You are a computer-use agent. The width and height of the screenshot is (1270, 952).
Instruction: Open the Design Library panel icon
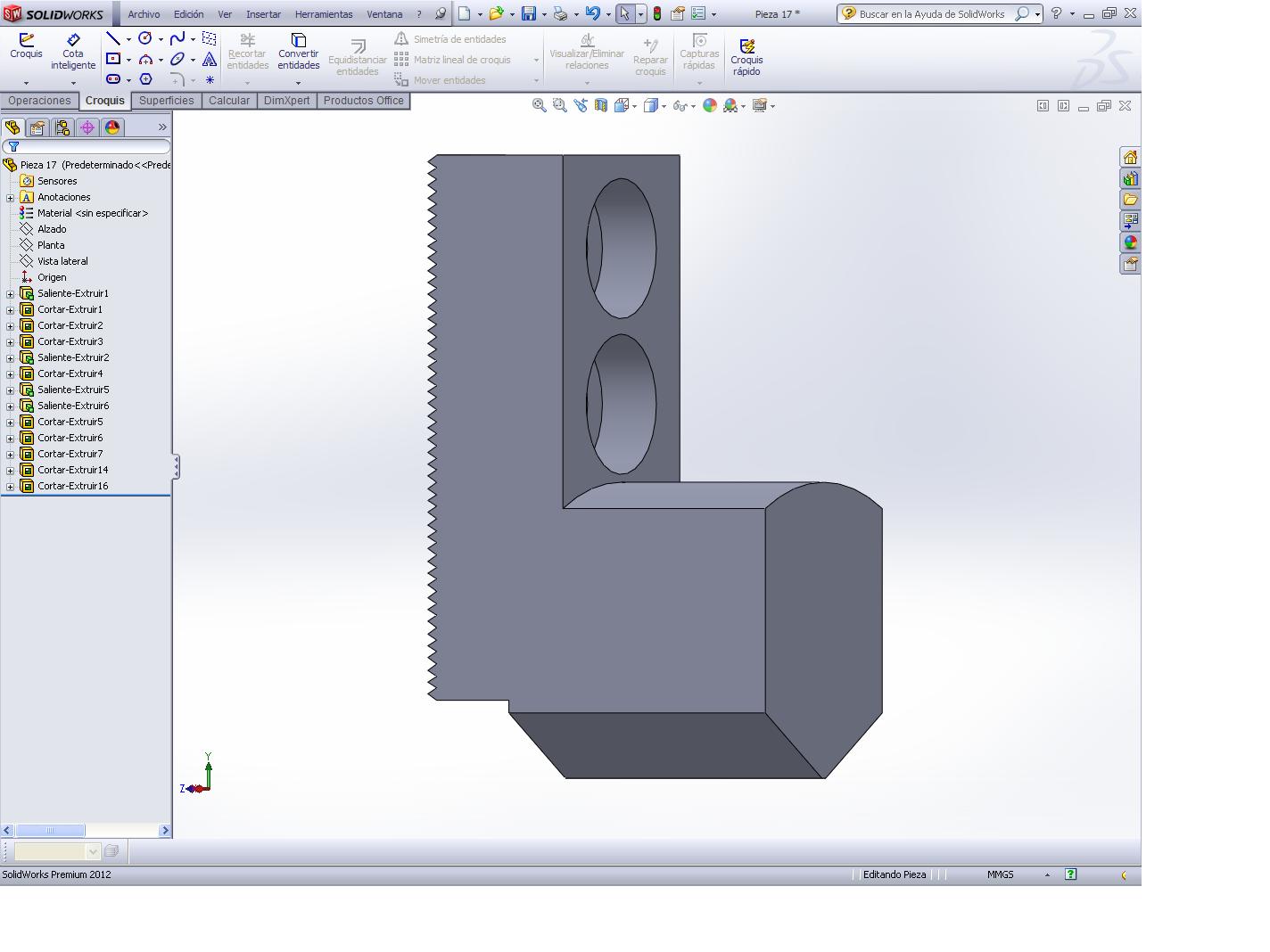coord(1130,178)
